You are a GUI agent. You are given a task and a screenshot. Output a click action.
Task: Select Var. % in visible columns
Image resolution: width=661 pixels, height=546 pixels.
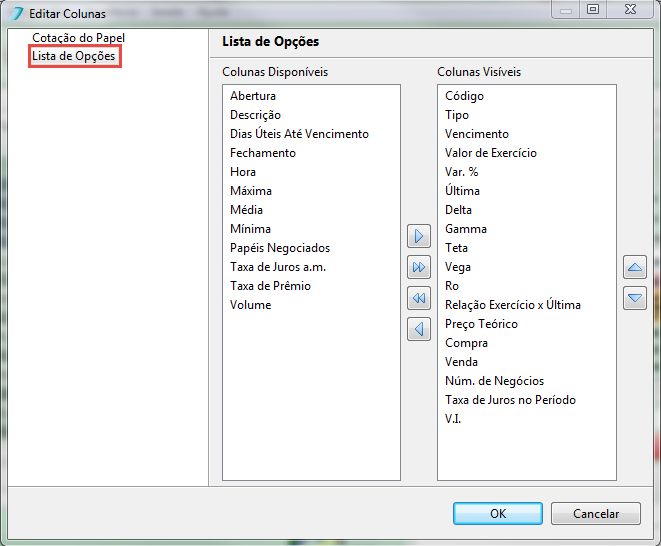pyautogui.click(x=462, y=172)
